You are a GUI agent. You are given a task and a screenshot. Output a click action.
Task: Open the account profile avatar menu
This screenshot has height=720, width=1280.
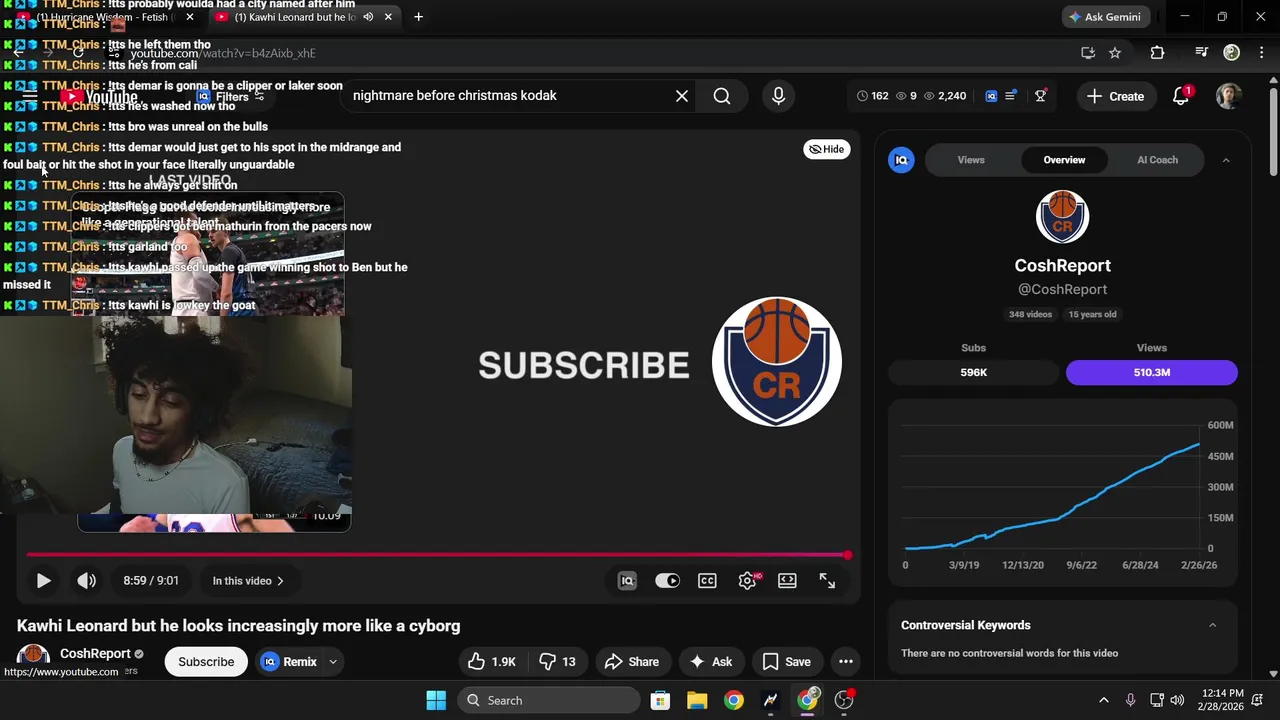pyautogui.click(x=1229, y=96)
